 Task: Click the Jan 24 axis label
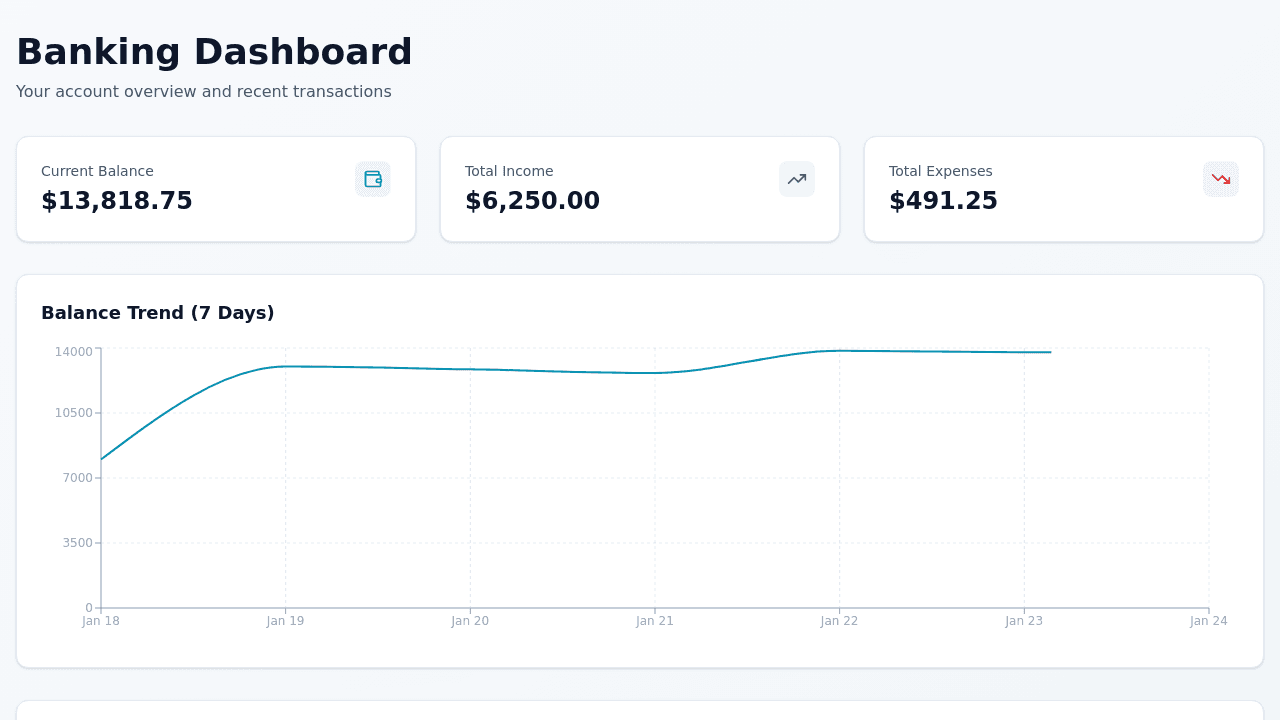1209,620
